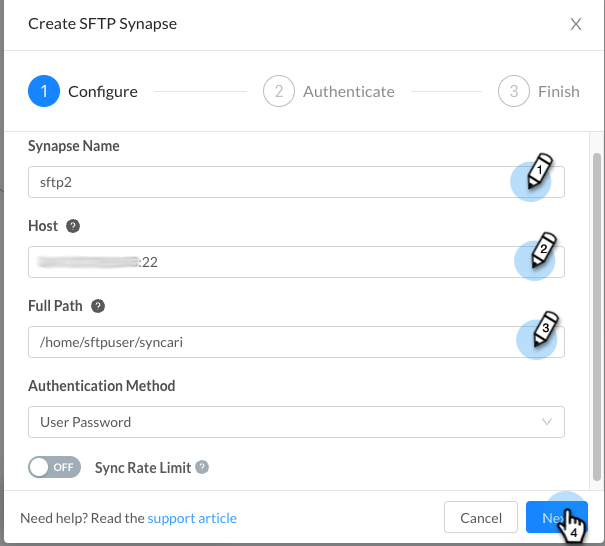Click the Full Path help icon
Viewport: 605px width, 546px height.
98,306
